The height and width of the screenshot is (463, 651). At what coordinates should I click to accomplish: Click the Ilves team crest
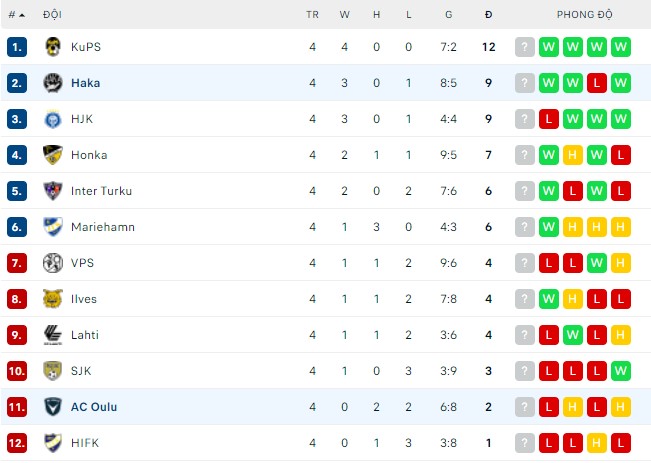tap(53, 299)
